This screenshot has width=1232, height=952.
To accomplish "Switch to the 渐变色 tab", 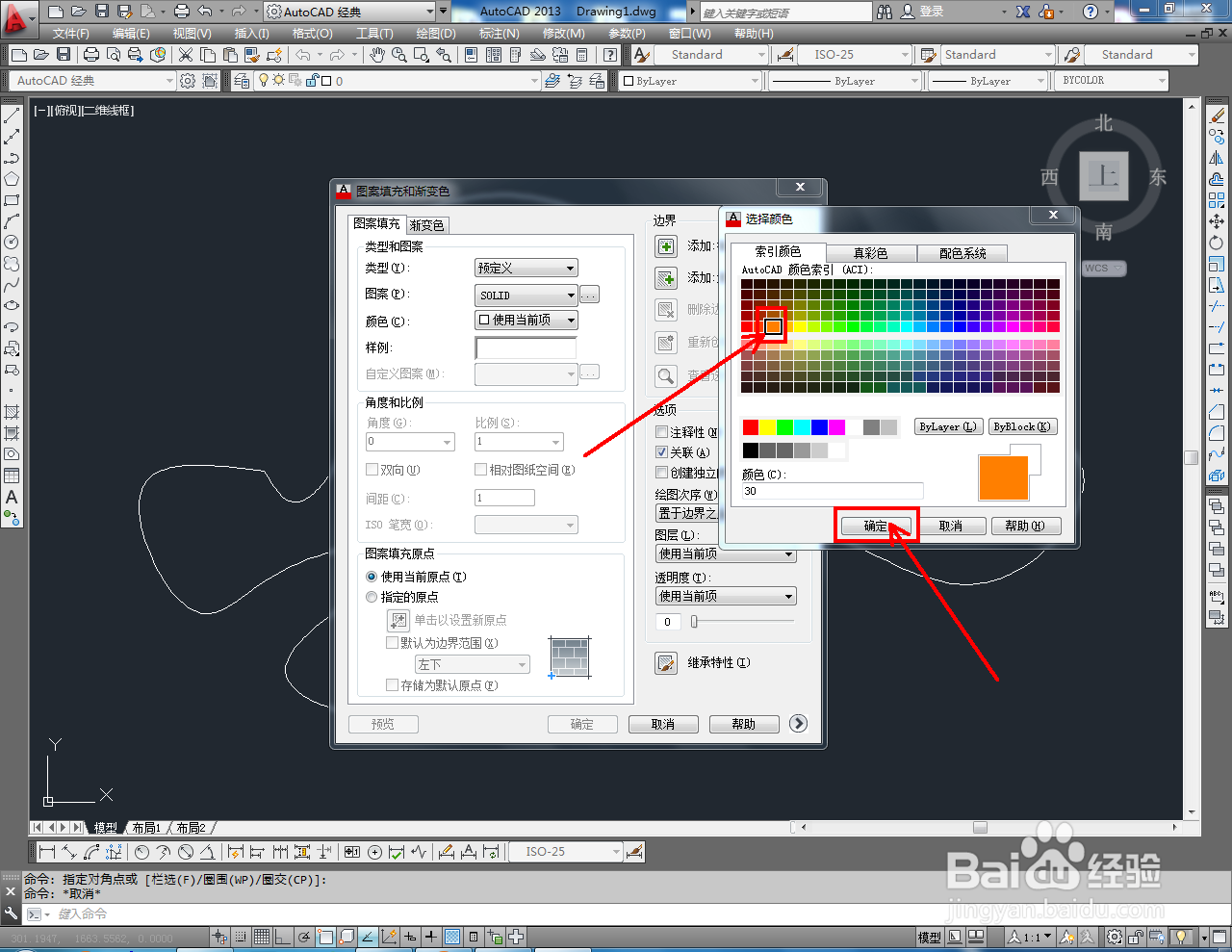I will click(426, 225).
